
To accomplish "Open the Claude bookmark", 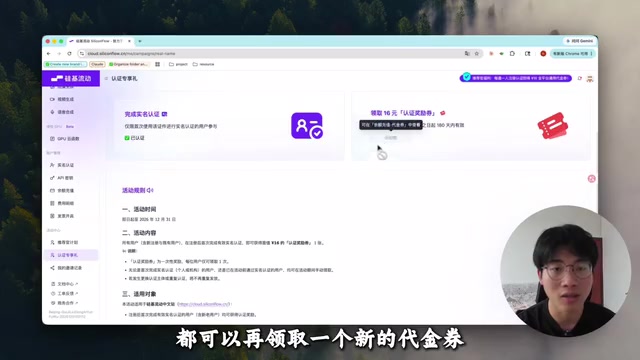I will pos(97,64).
